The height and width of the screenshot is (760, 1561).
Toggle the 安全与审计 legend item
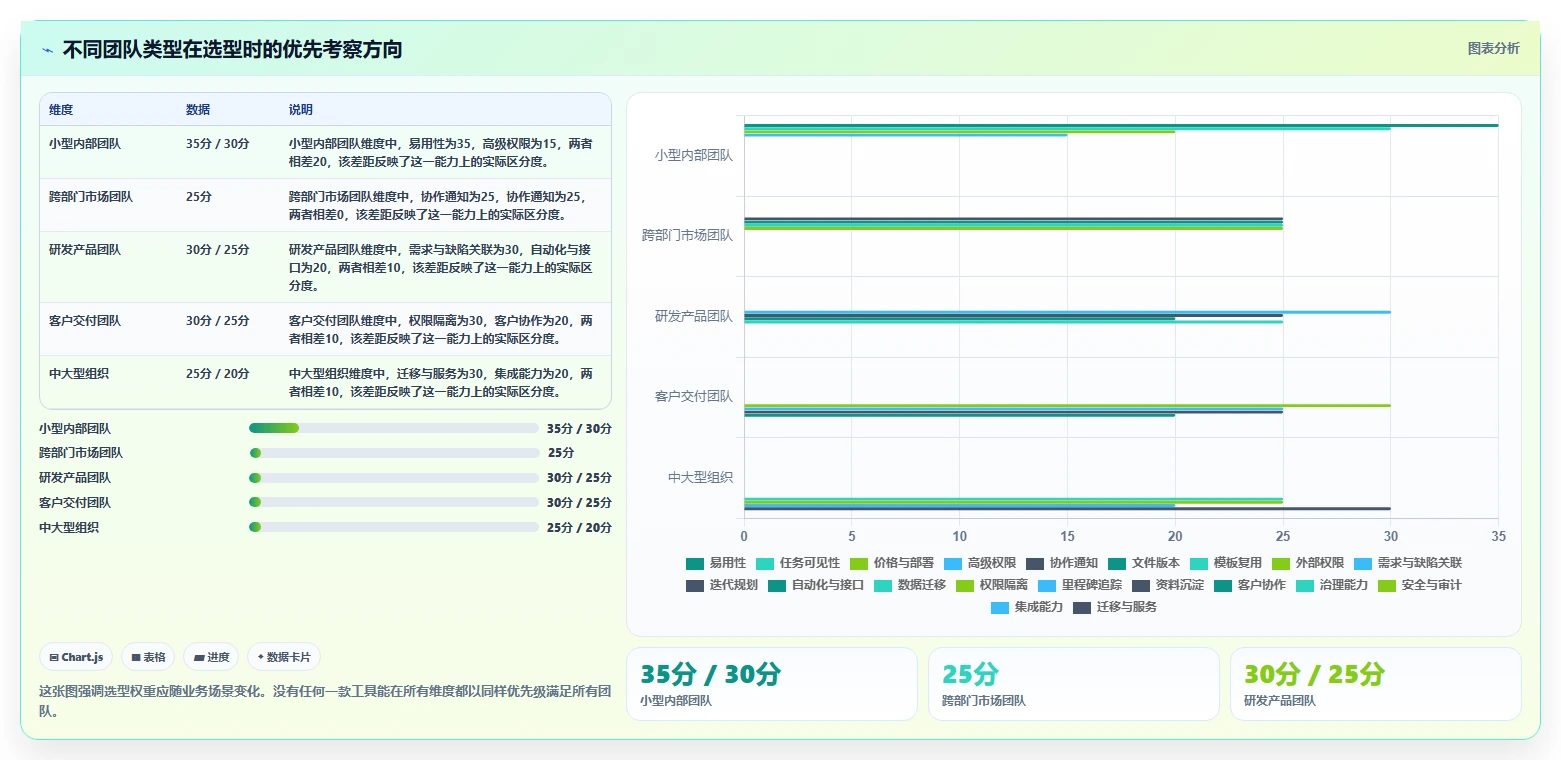pyautogui.click(x=1420, y=585)
